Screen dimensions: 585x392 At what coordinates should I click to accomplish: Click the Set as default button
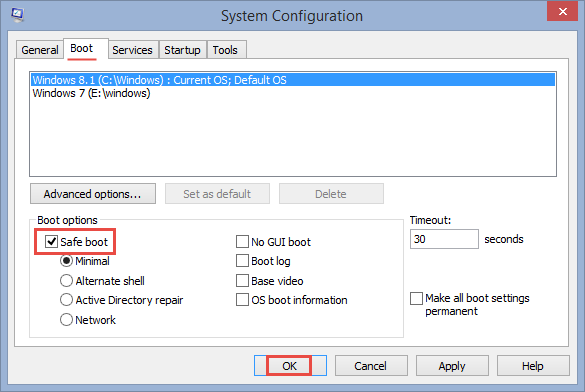pos(217,194)
